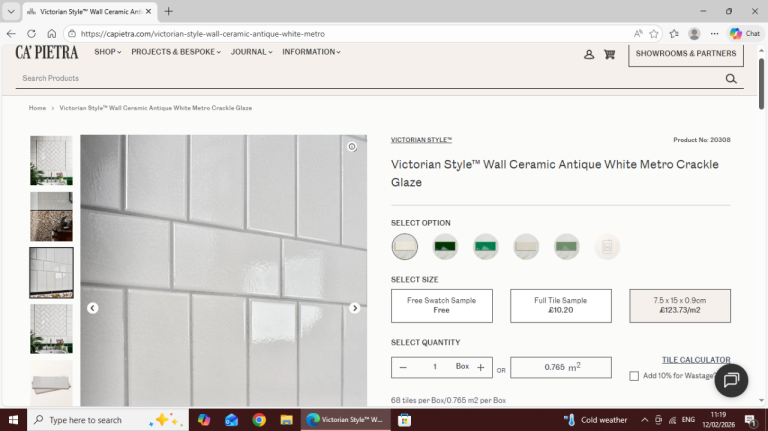This screenshot has height=431, width=768.
Task: Expand Projects & Bespoke menu
Action: [176, 52]
